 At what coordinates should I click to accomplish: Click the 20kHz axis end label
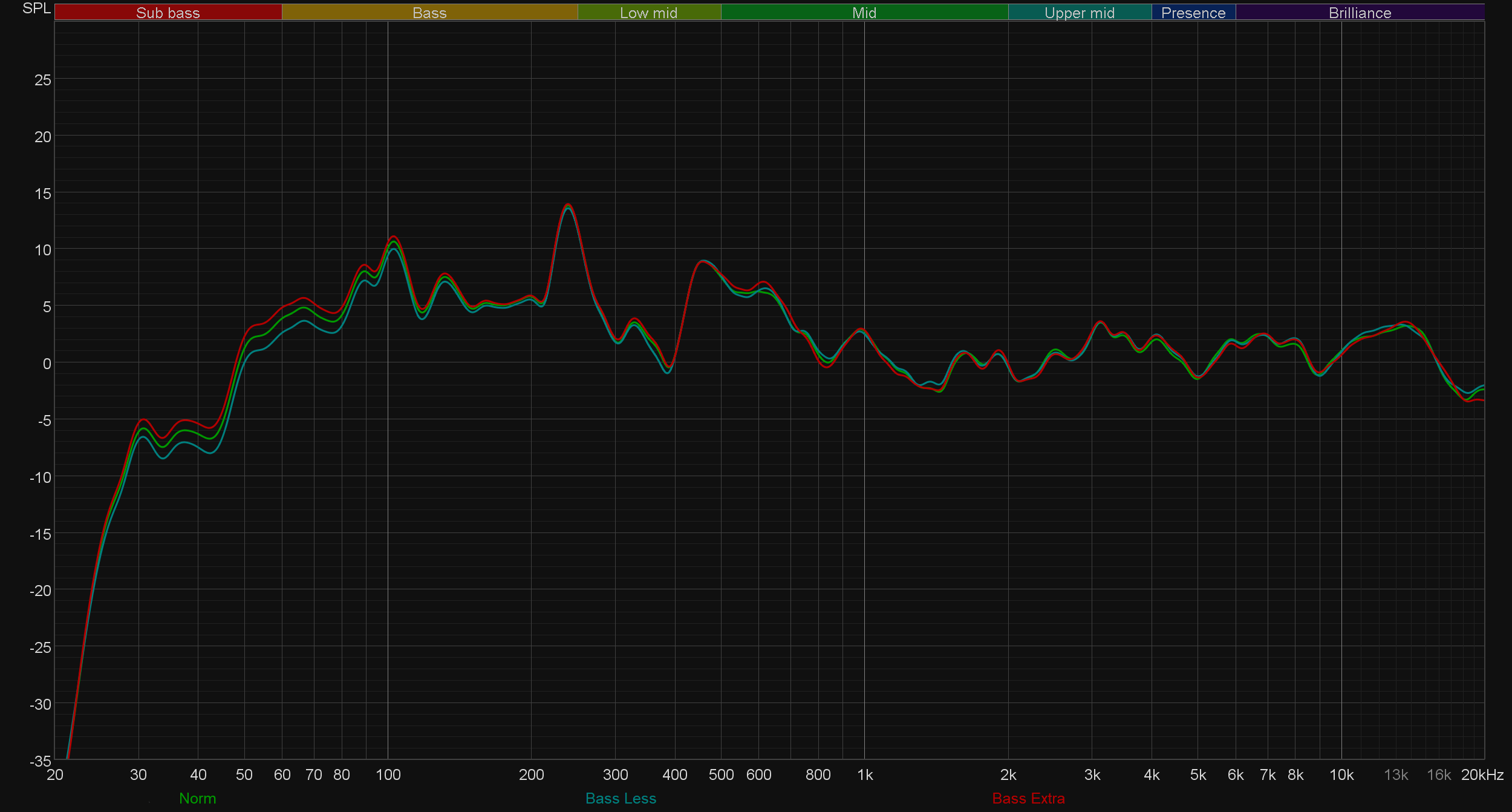point(1482,774)
